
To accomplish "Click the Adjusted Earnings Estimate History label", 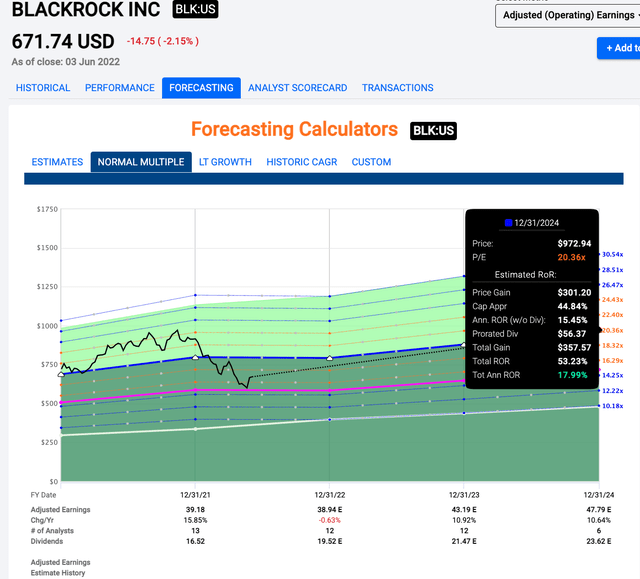I will point(60,568).
